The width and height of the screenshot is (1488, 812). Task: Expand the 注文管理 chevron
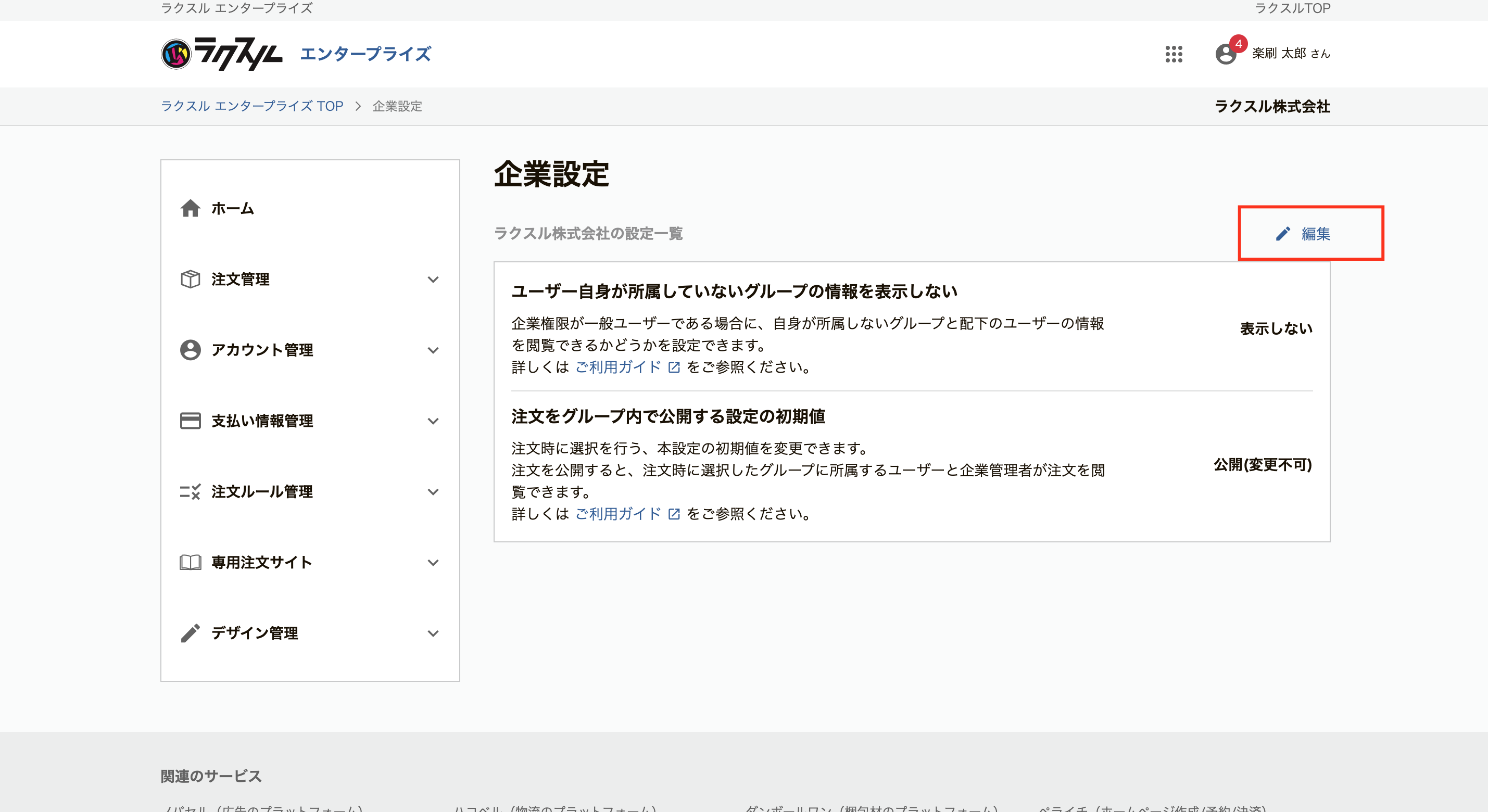click(433, 280)
